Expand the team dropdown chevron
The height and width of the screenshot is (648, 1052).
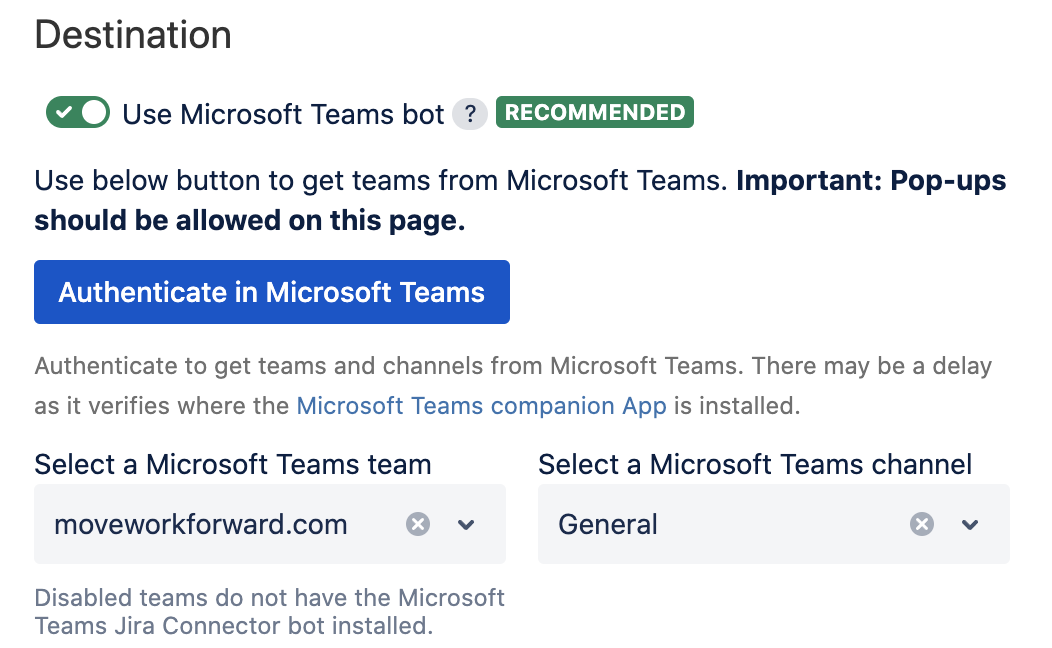coord(466,524)
